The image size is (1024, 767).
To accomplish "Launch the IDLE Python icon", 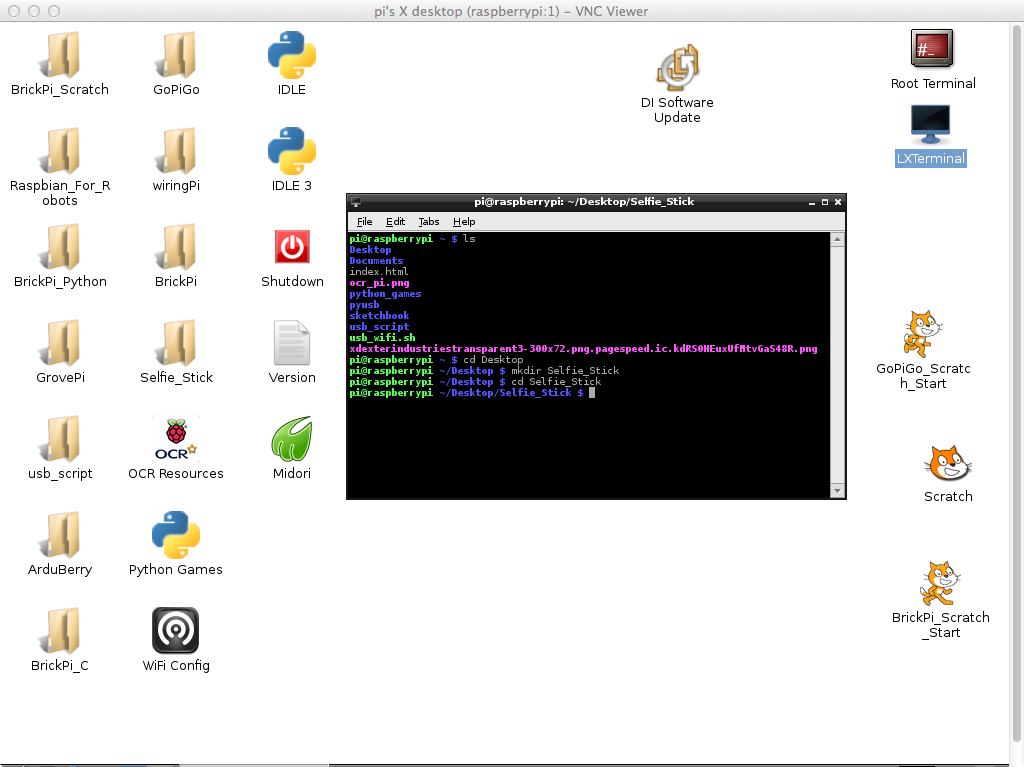I will tap(292, 55).
